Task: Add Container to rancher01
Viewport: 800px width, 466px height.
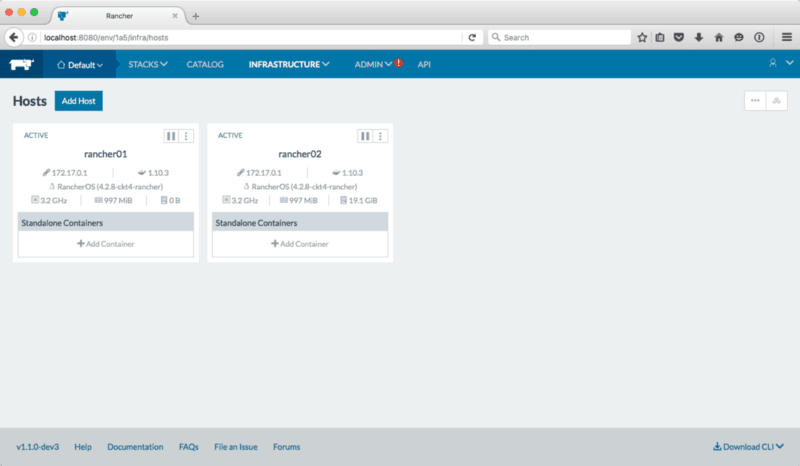Action: 105,244
